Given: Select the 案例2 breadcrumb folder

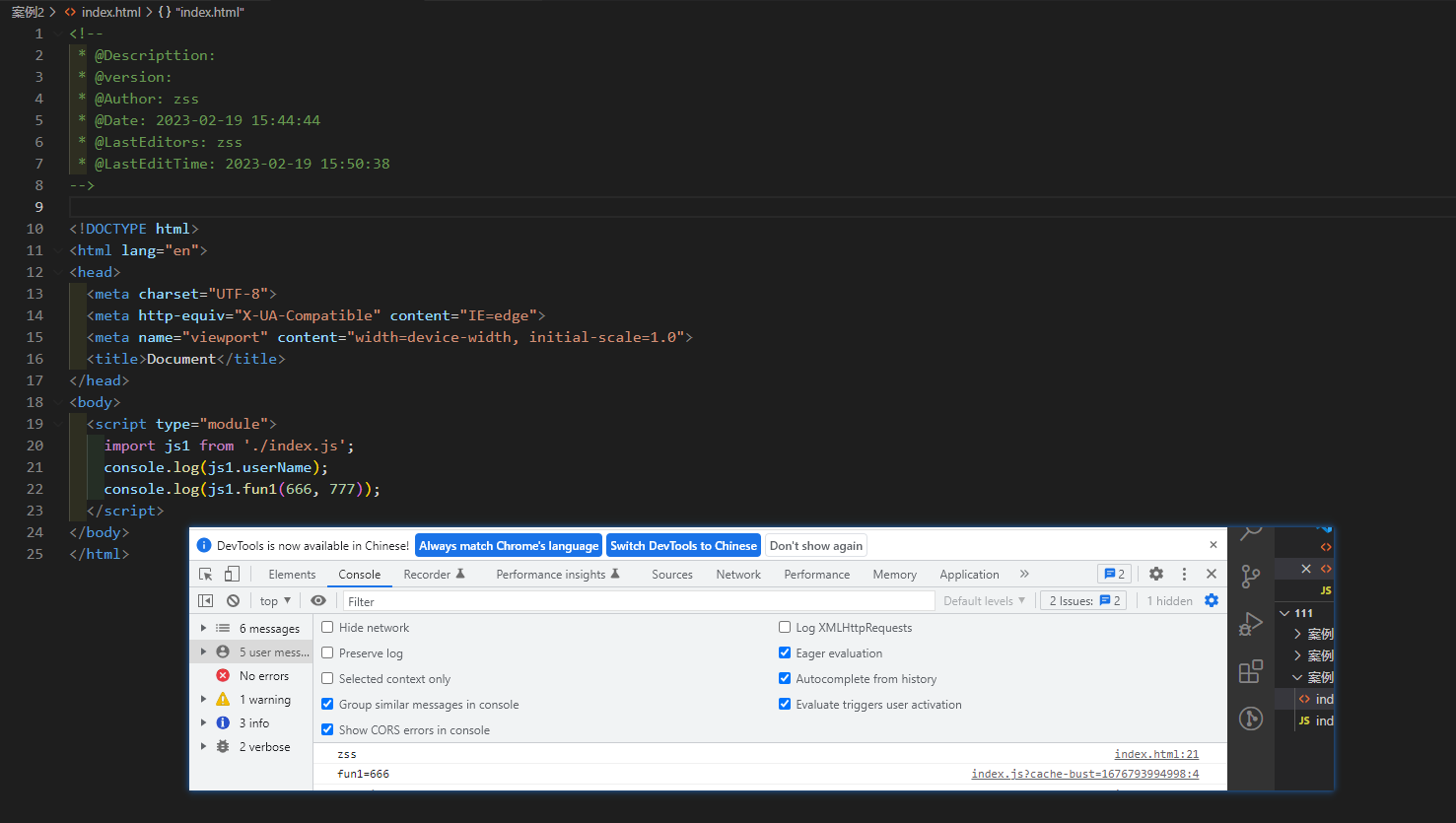Looking at the screenshot, I should pyautogui.click(x=28, y=12).
